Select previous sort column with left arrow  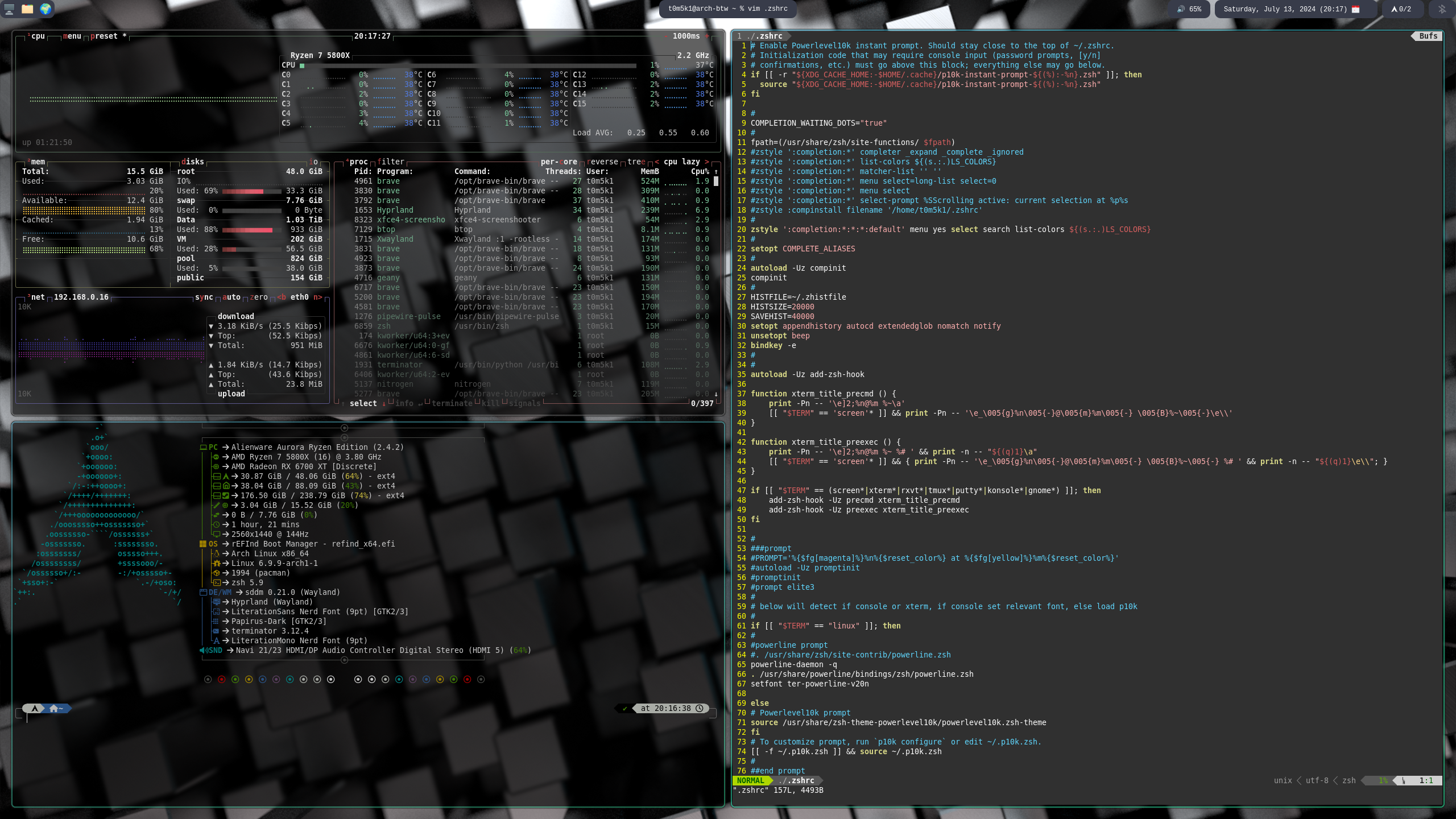(657, 162)
